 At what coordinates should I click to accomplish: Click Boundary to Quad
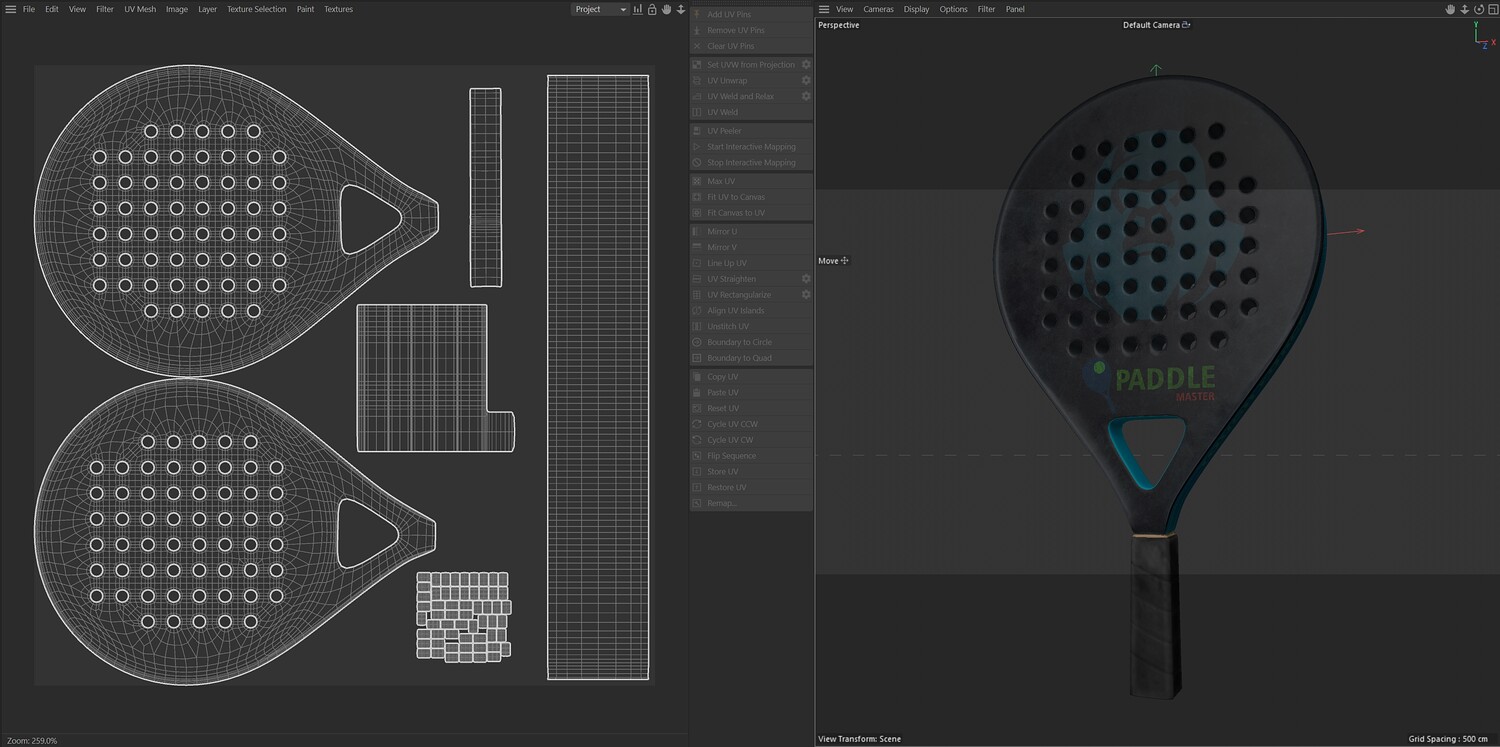(751, 358)
